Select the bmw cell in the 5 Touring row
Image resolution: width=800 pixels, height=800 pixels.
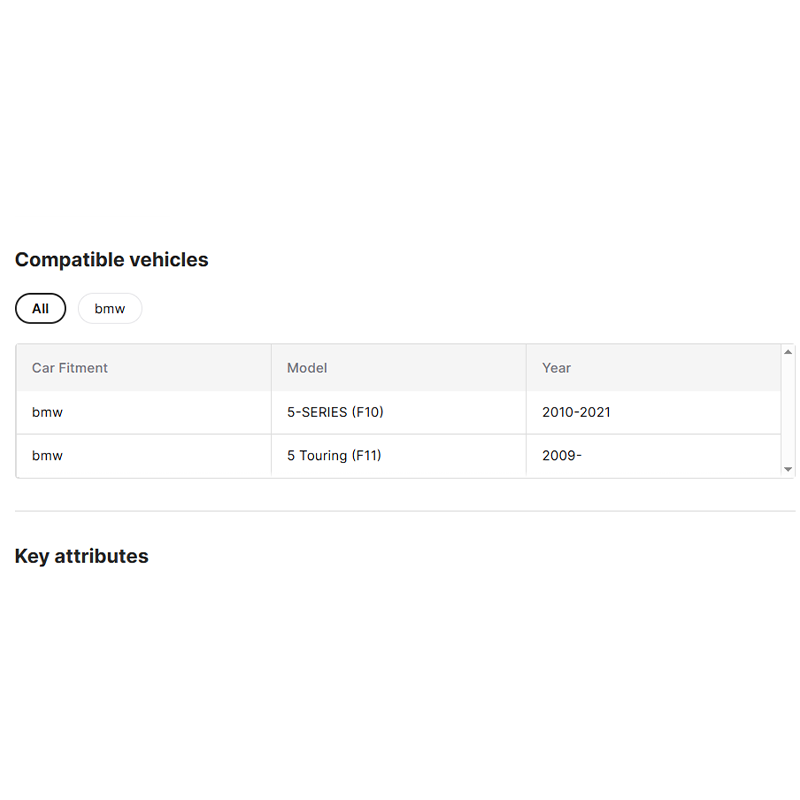click(x=47, y=456)
